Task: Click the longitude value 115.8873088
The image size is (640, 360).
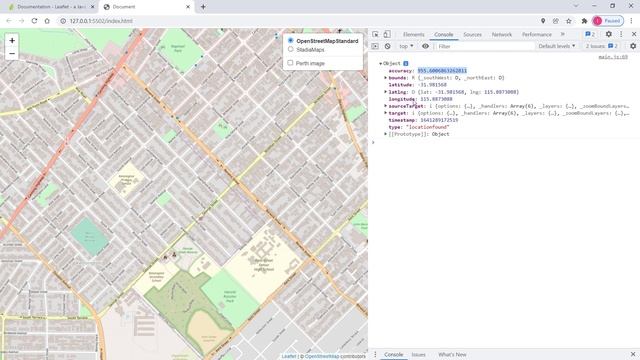Action: [436, 99]
